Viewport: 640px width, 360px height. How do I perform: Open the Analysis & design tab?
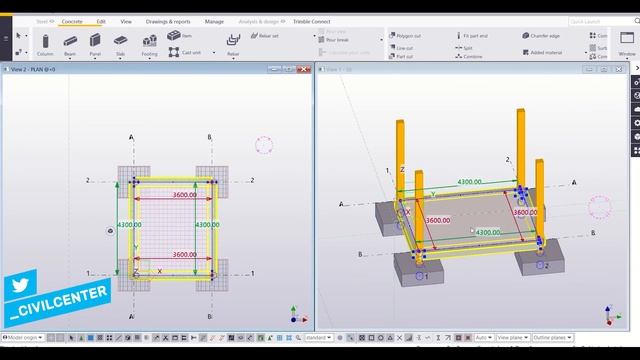[261, 21]
